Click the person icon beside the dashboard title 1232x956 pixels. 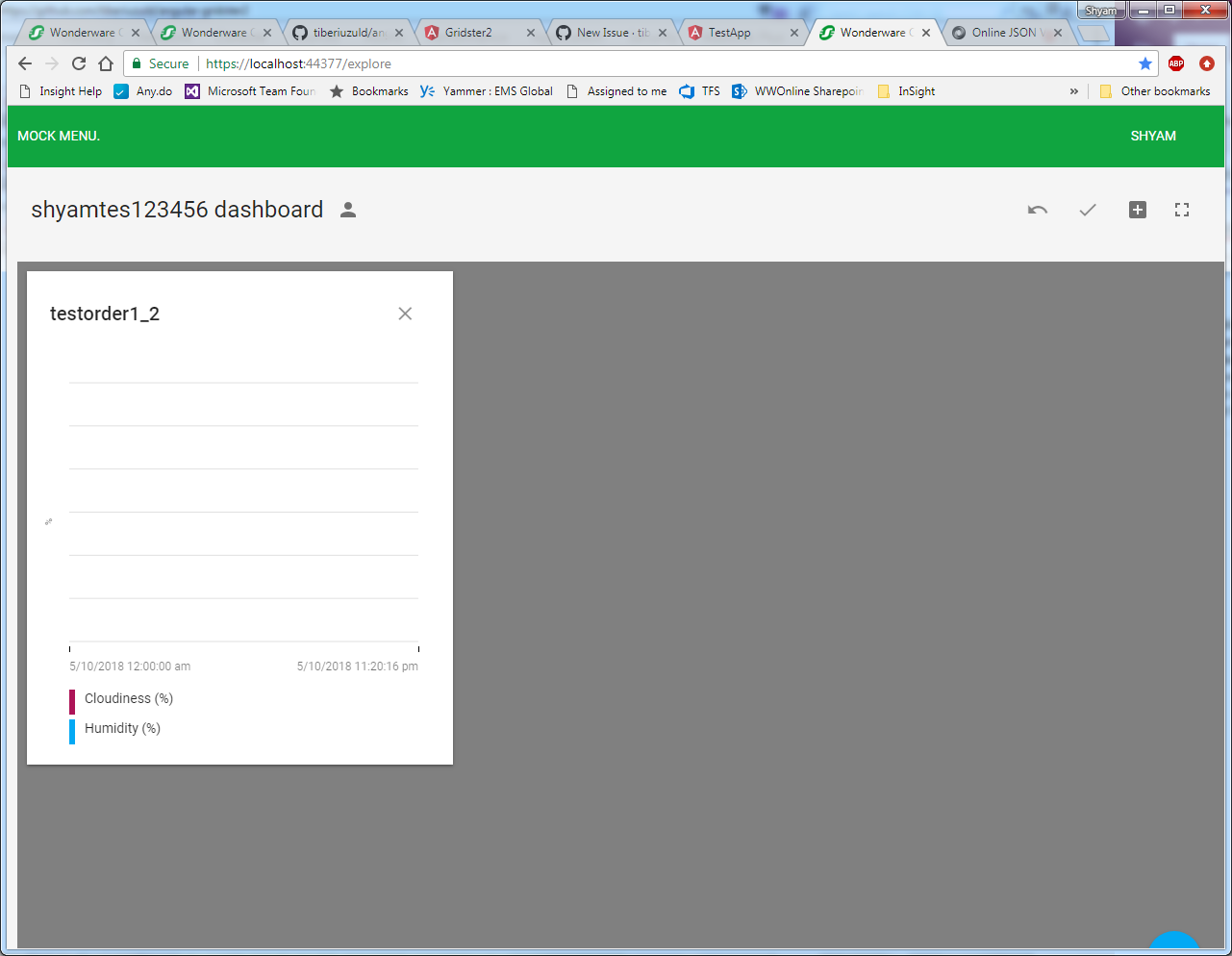pos(348,210)
